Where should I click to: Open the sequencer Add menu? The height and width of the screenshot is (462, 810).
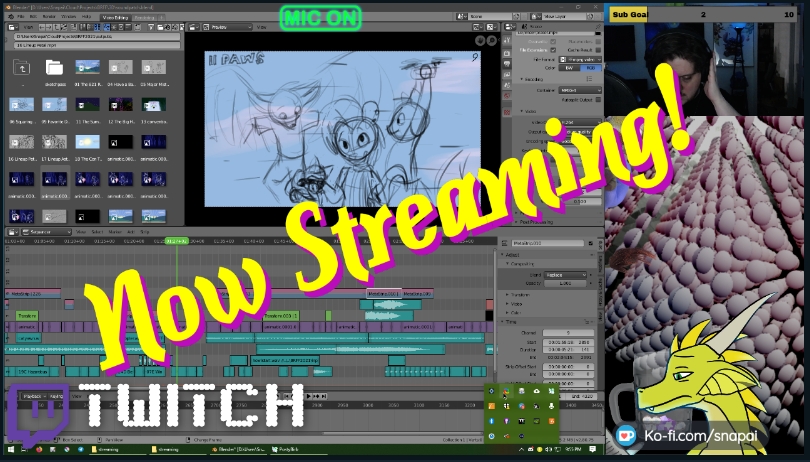(x=131, y=232)
